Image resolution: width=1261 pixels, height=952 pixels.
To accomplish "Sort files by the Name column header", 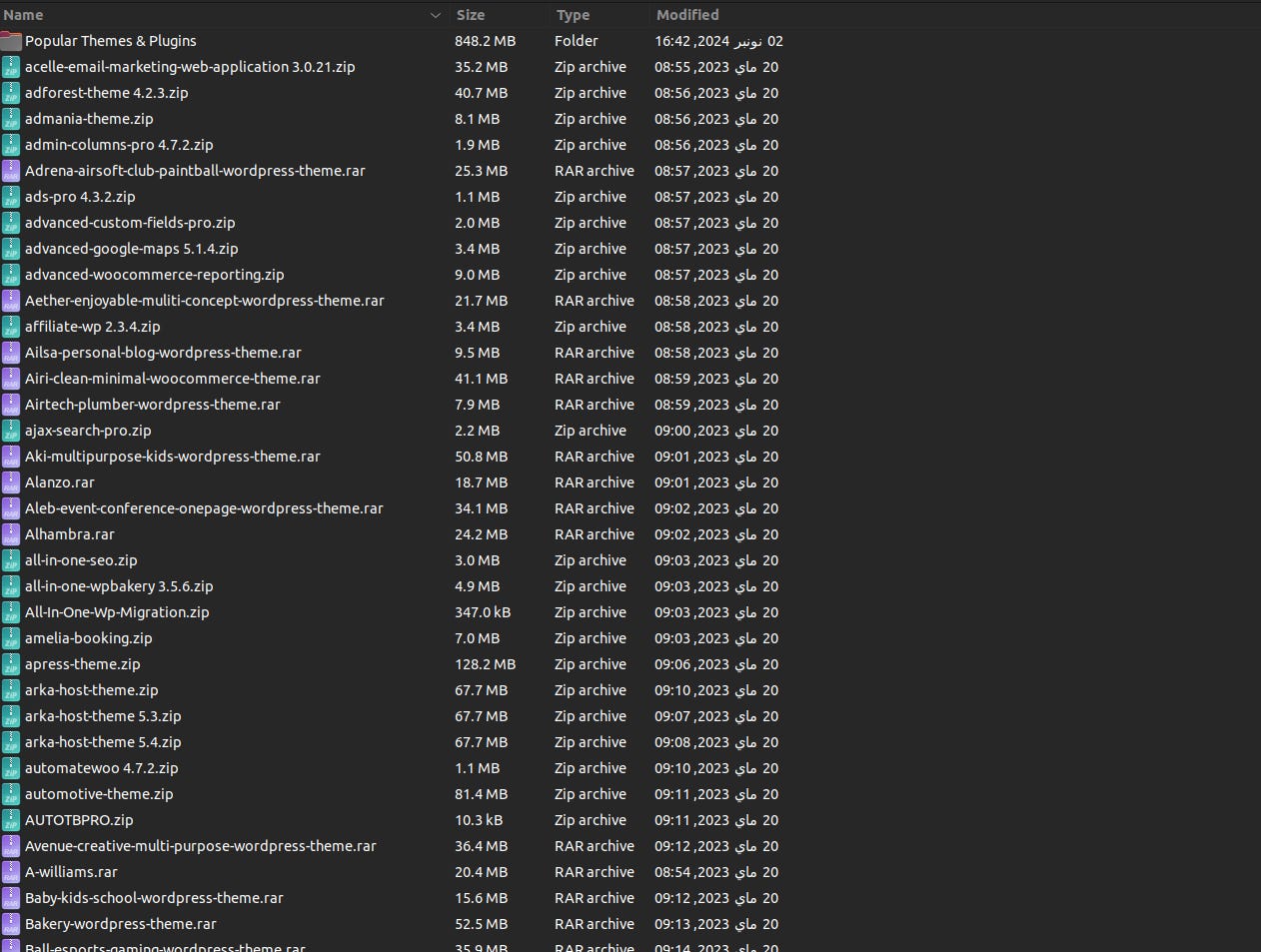I will [225, 15].
